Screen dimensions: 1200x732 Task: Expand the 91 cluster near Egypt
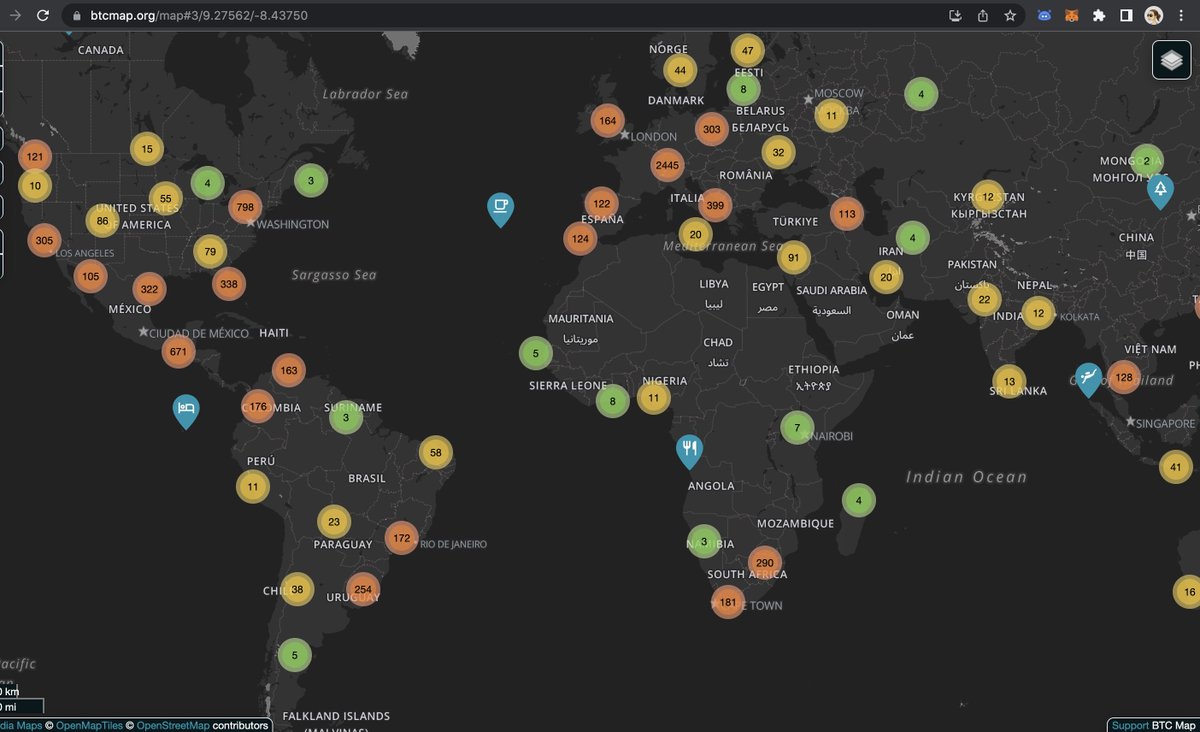(x=793, y=257)
